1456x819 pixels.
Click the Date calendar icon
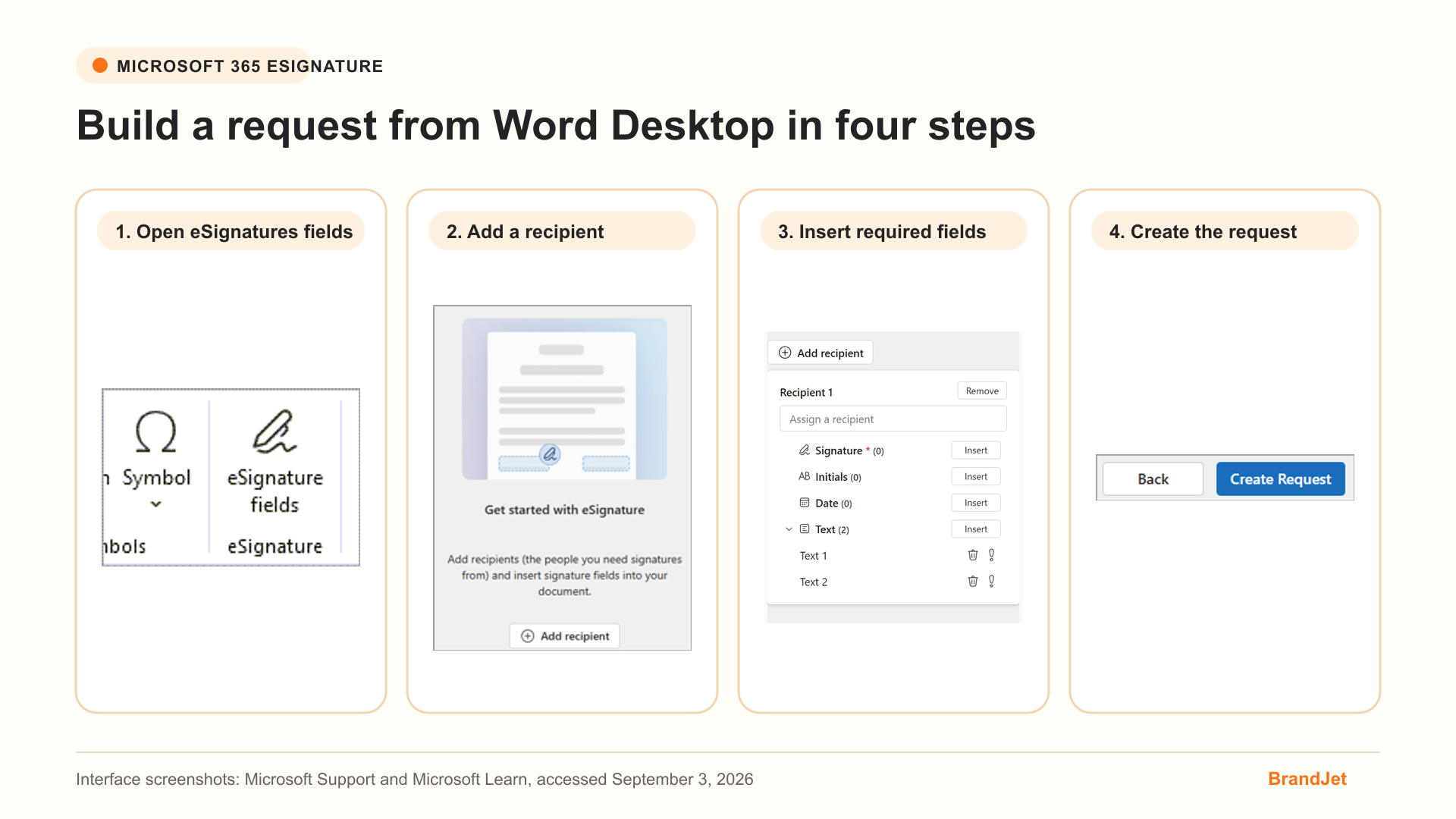(x=804, y=503)
